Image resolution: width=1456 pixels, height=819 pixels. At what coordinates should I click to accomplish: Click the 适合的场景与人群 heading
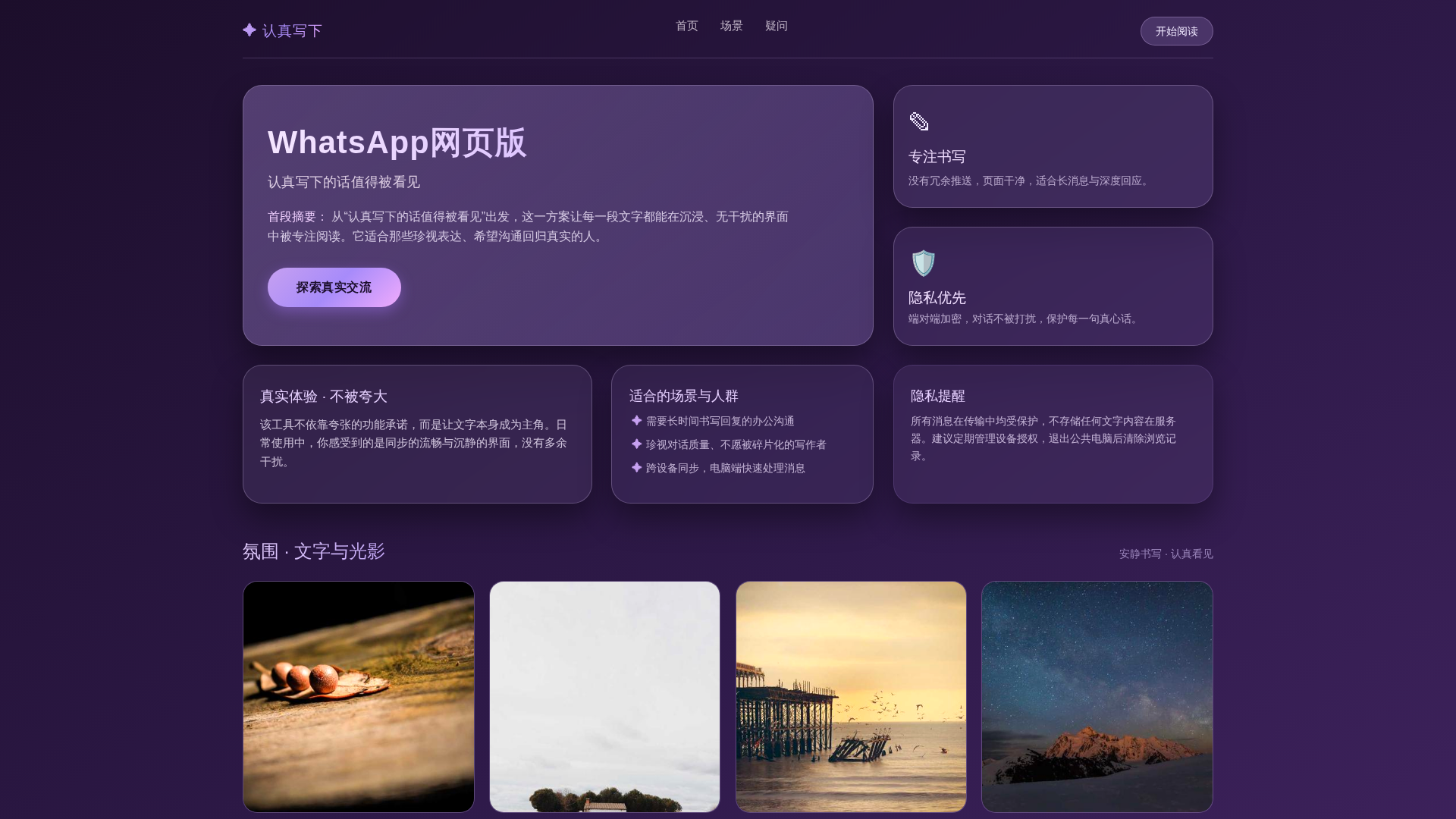tap(683, 396)
